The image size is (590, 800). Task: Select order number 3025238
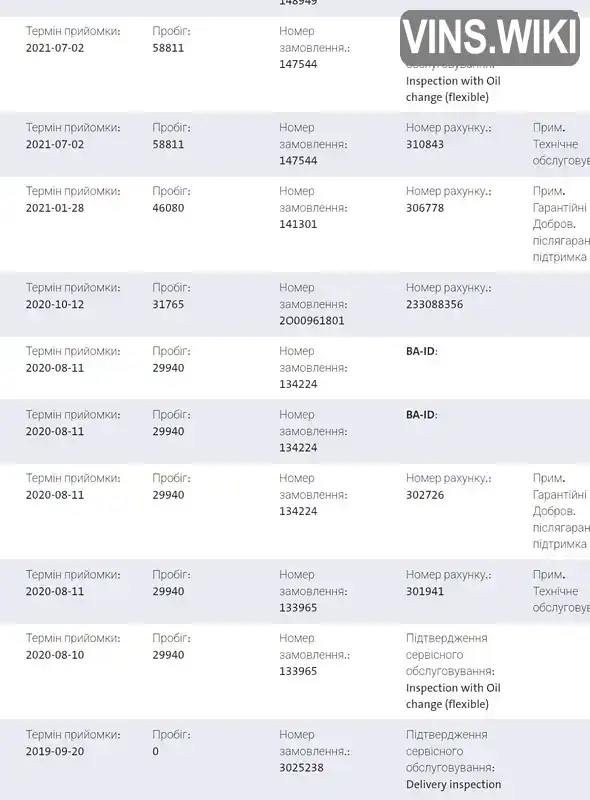(301, 768)
